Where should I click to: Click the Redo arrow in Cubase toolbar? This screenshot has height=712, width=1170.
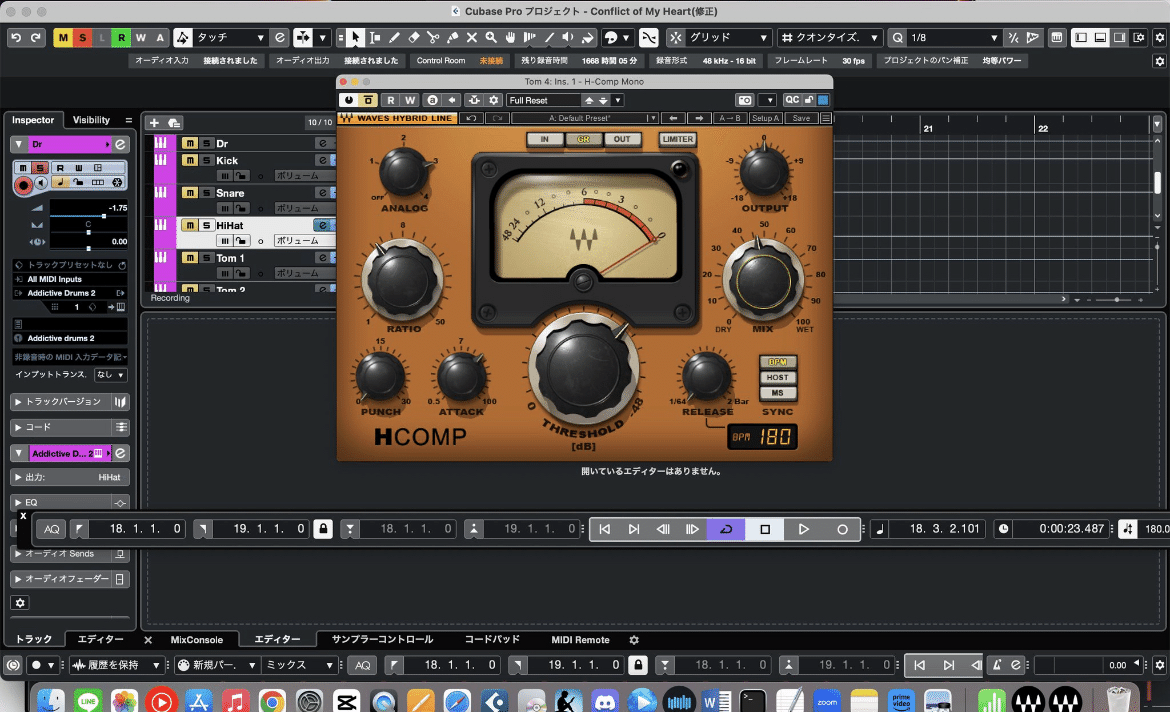36,37
